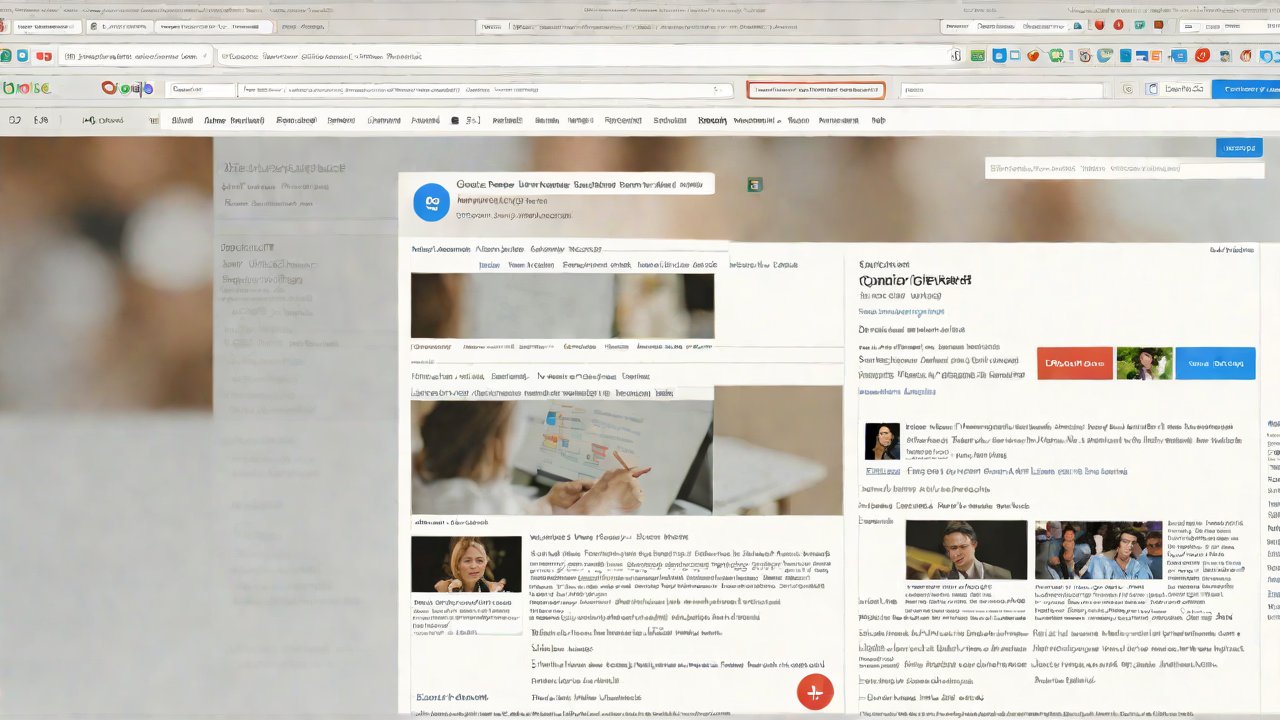The height and width of the screenshot is (720, 1280).
Task: Click the small dark square icon in menu row
Action: [455, 121]
